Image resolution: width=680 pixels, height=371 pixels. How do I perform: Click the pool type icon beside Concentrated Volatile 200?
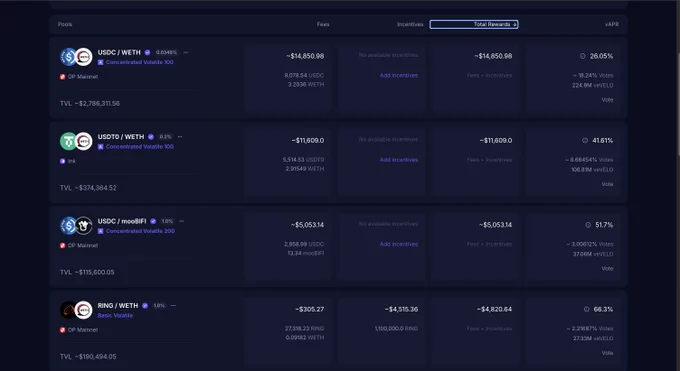(x=101, y=231)
